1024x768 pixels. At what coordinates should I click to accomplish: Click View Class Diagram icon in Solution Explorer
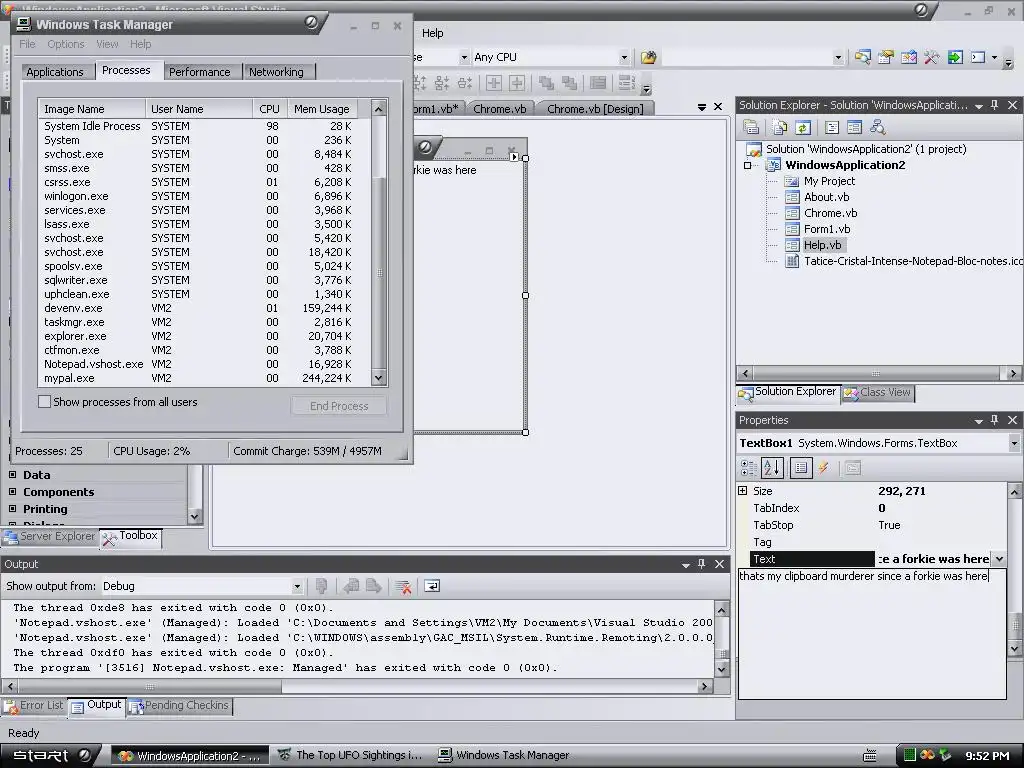tap(877, 127)
